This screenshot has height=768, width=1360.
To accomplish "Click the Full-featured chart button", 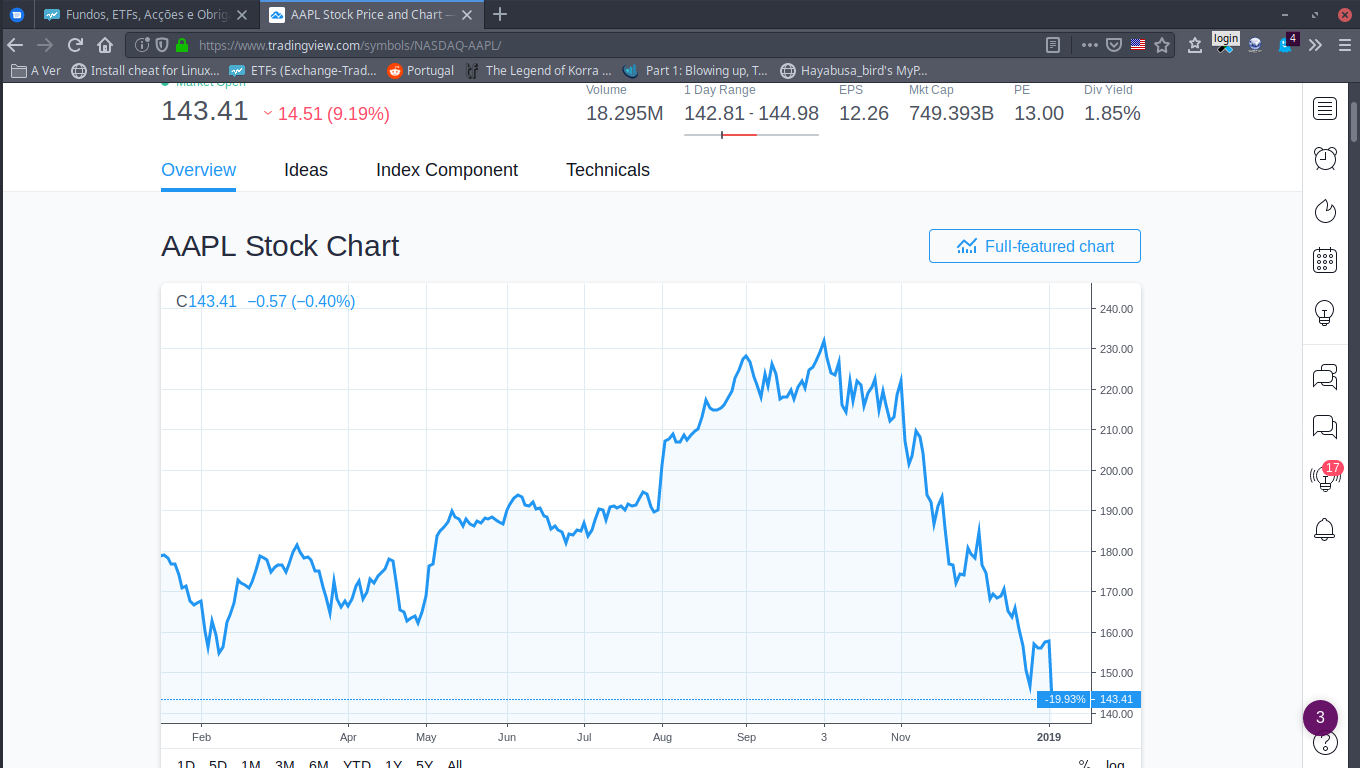I will (x=1035, y=246).
